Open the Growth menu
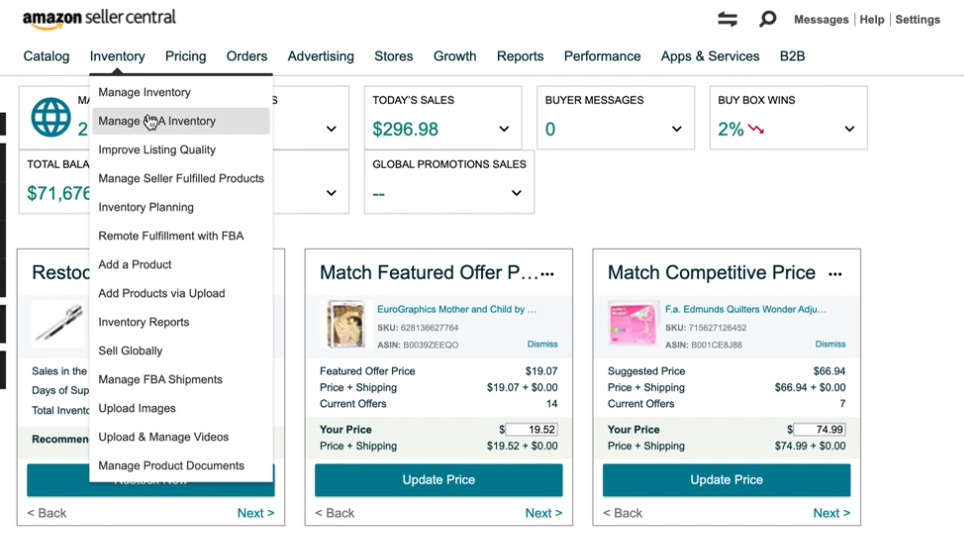 coord(455,57)
